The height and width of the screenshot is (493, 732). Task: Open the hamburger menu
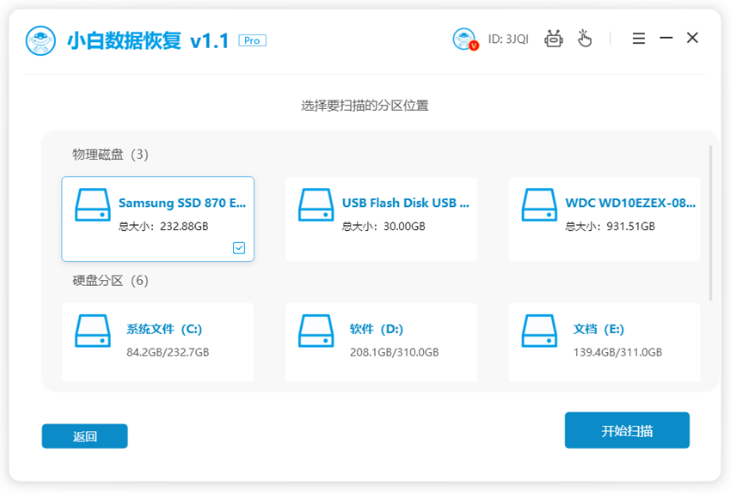(x=639, y=38)
